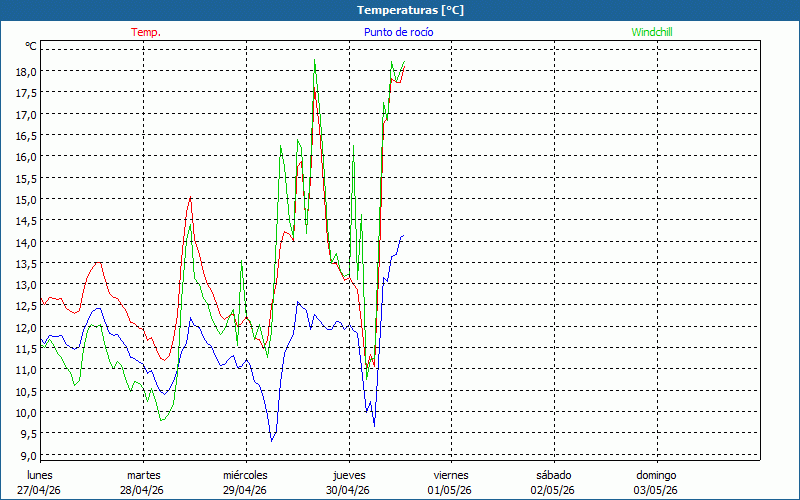Image resolution: width=800 pixels, height=500 pixels.
Task: Select the 03/05/26 date label
Action: pyautogui.click(x=656, y=490)
